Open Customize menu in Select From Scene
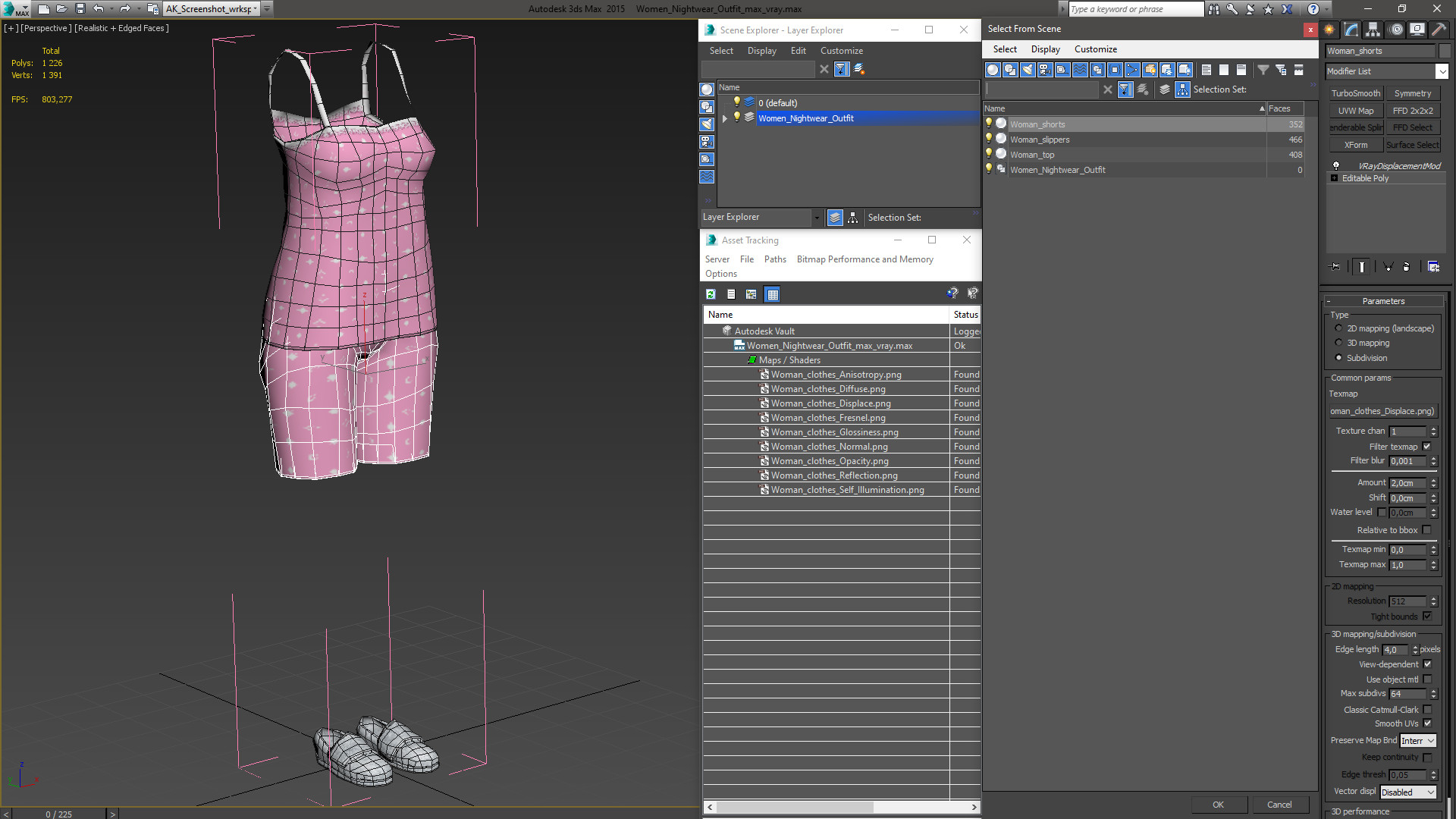Screen dimensions: 1456x819 [1095, 49]
